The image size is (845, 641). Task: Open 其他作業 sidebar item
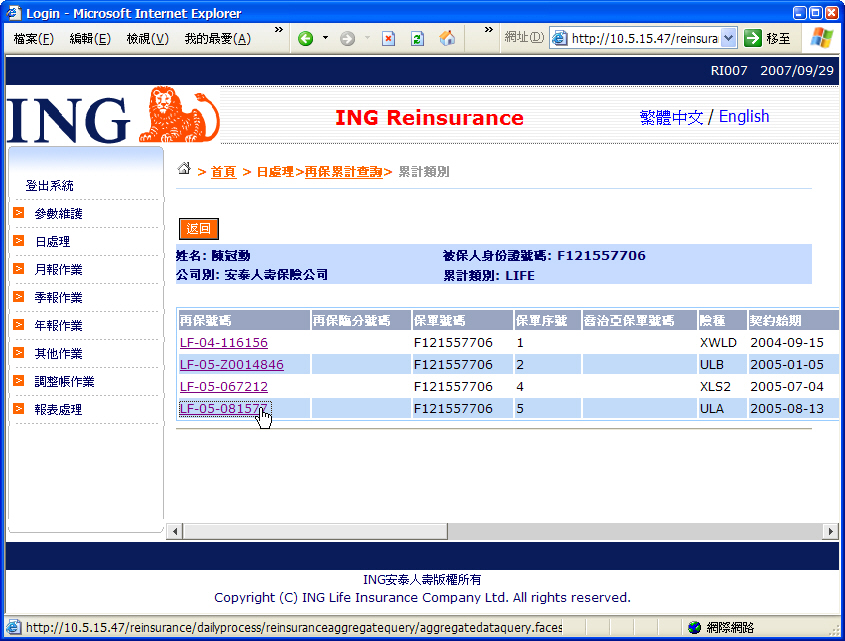tap(58, 354)
